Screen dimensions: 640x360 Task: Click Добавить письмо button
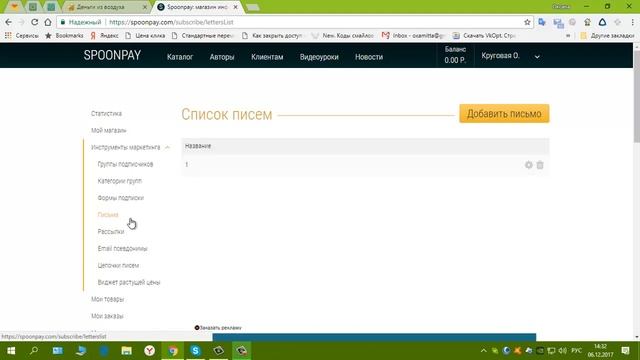click(x=504, y=113)
